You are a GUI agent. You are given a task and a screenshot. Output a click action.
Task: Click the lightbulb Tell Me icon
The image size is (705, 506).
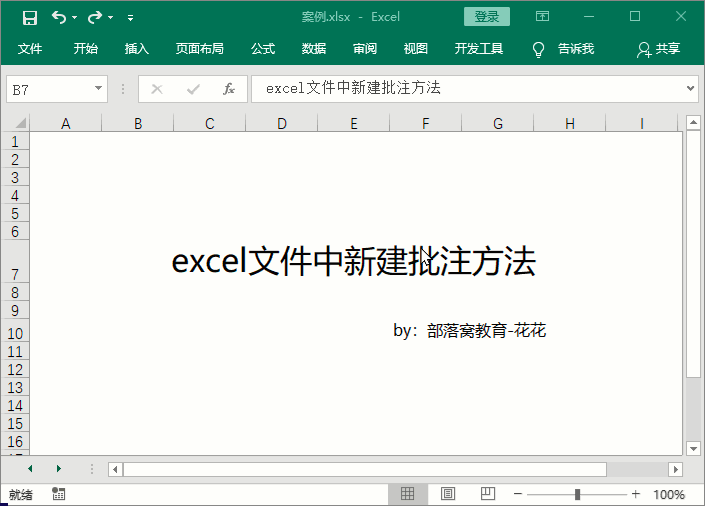538,49
